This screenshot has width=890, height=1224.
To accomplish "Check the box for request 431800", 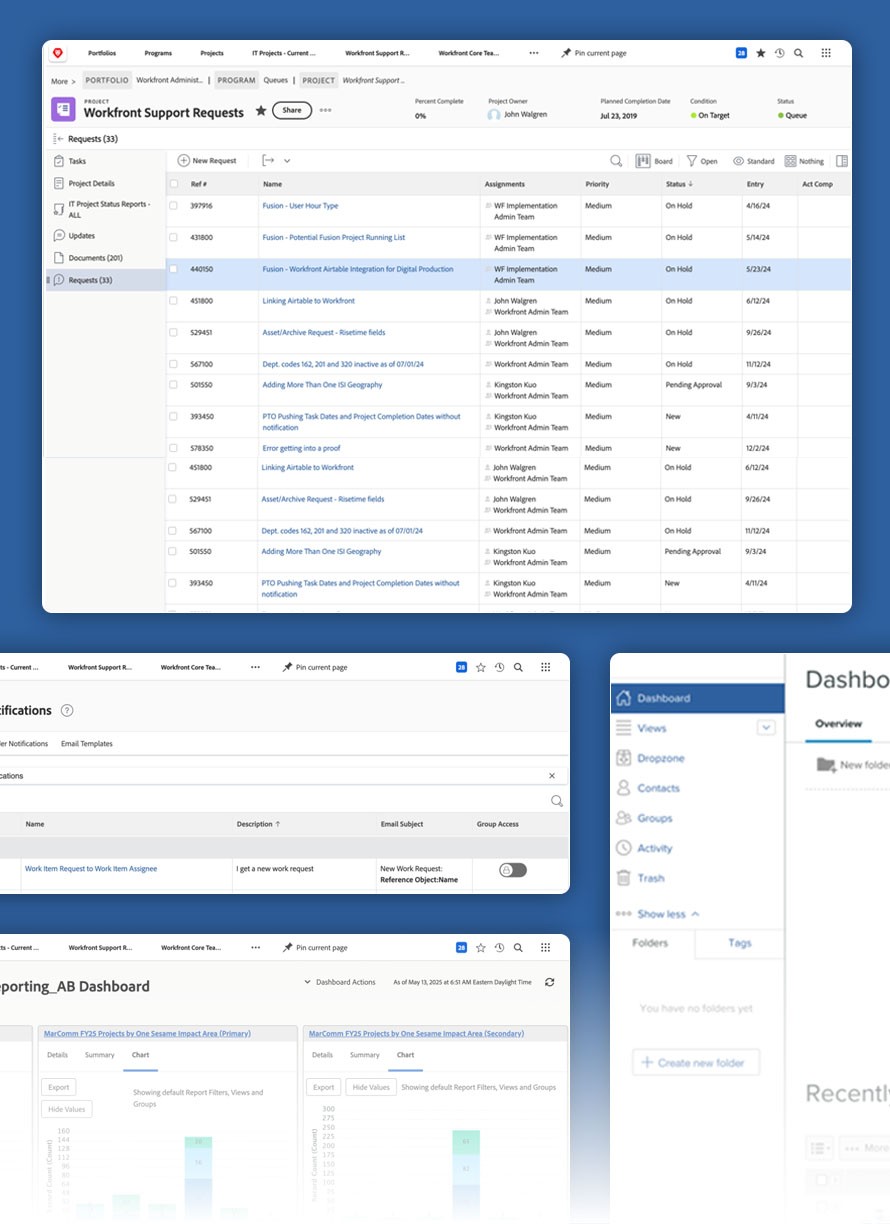I will [x=173, y=238].
